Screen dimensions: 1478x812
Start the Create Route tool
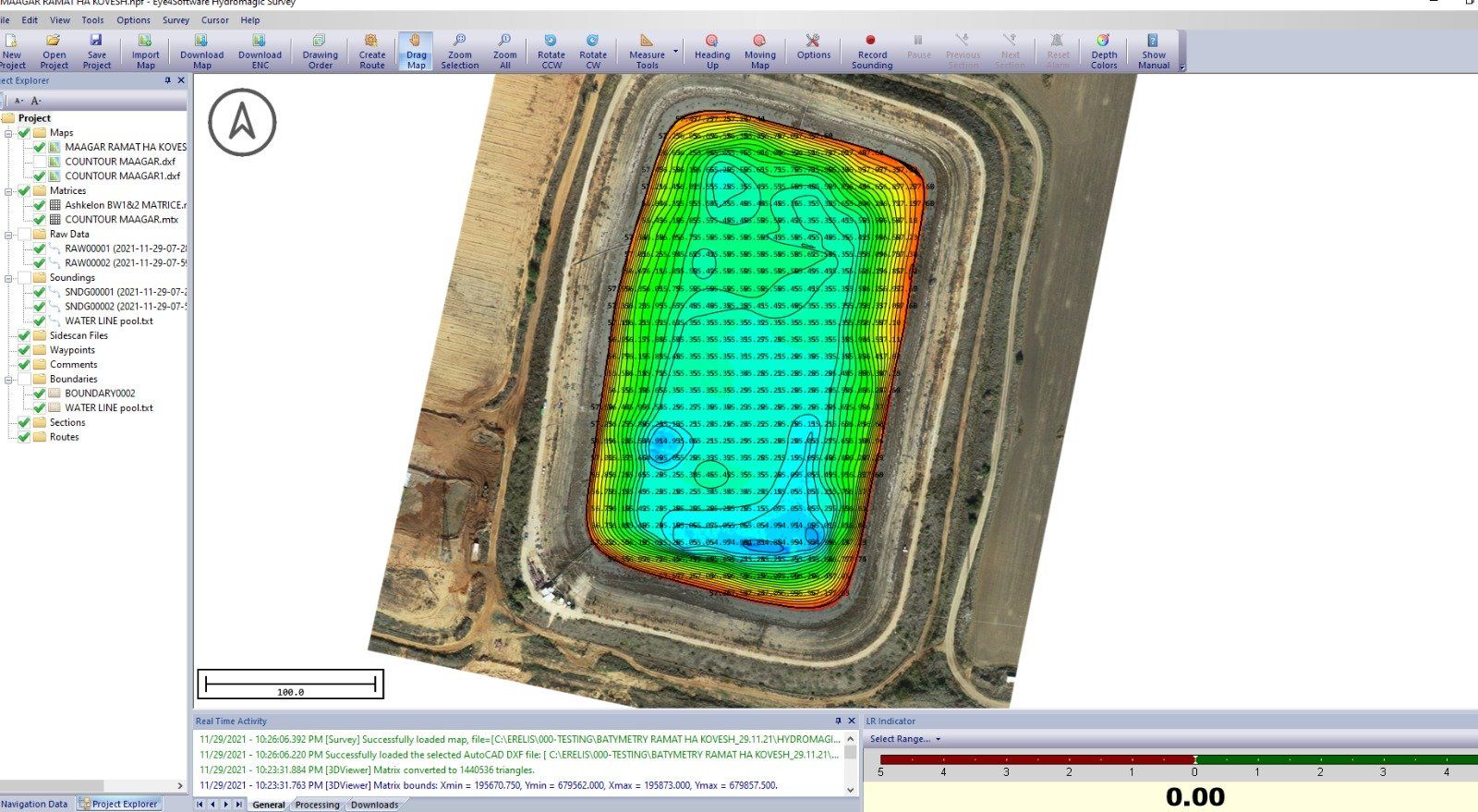(x=371, y=52)
